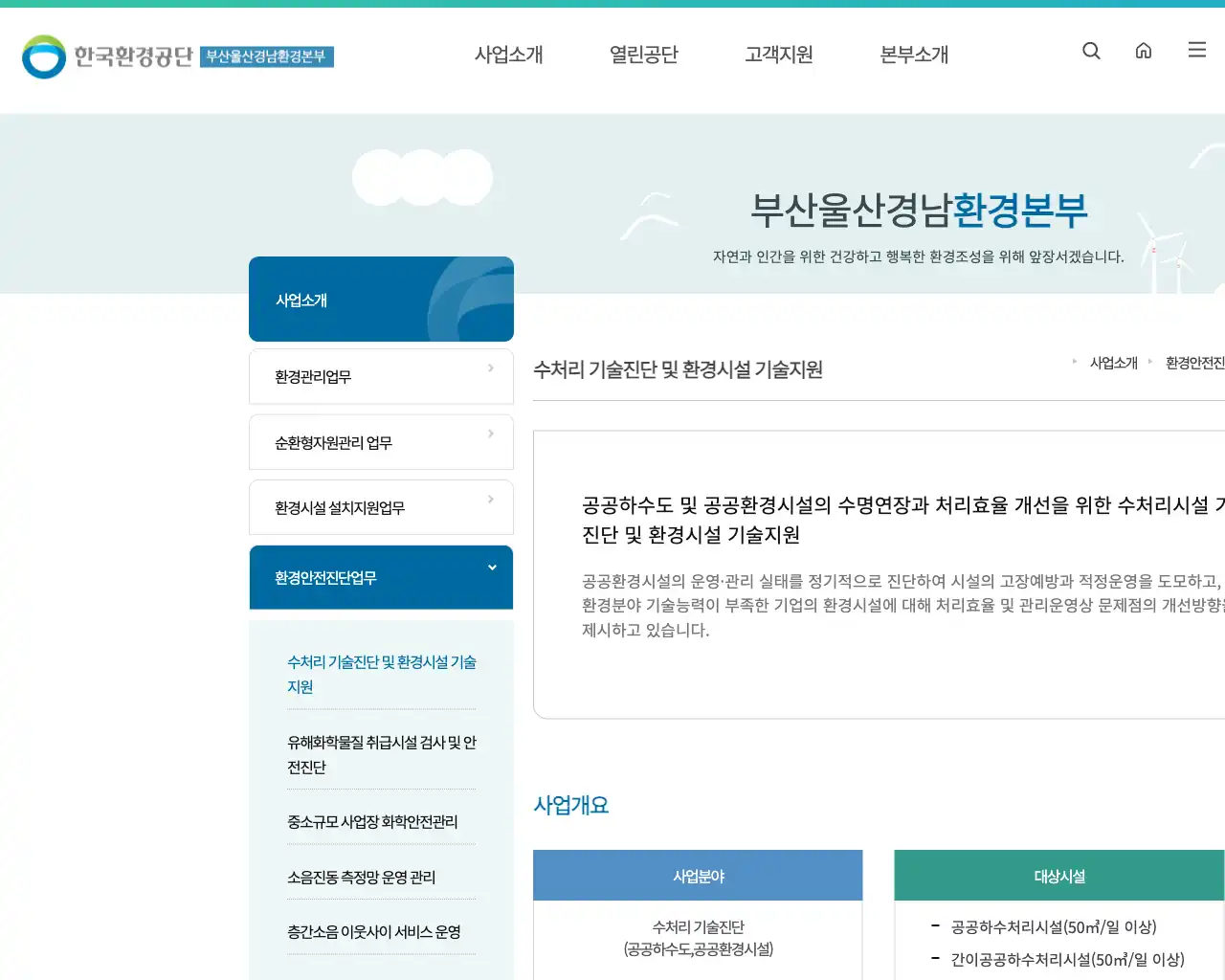
Task: Select 유해화학물질 취급시설 검사 및 안전진단
Action: [x=381, y=754]
